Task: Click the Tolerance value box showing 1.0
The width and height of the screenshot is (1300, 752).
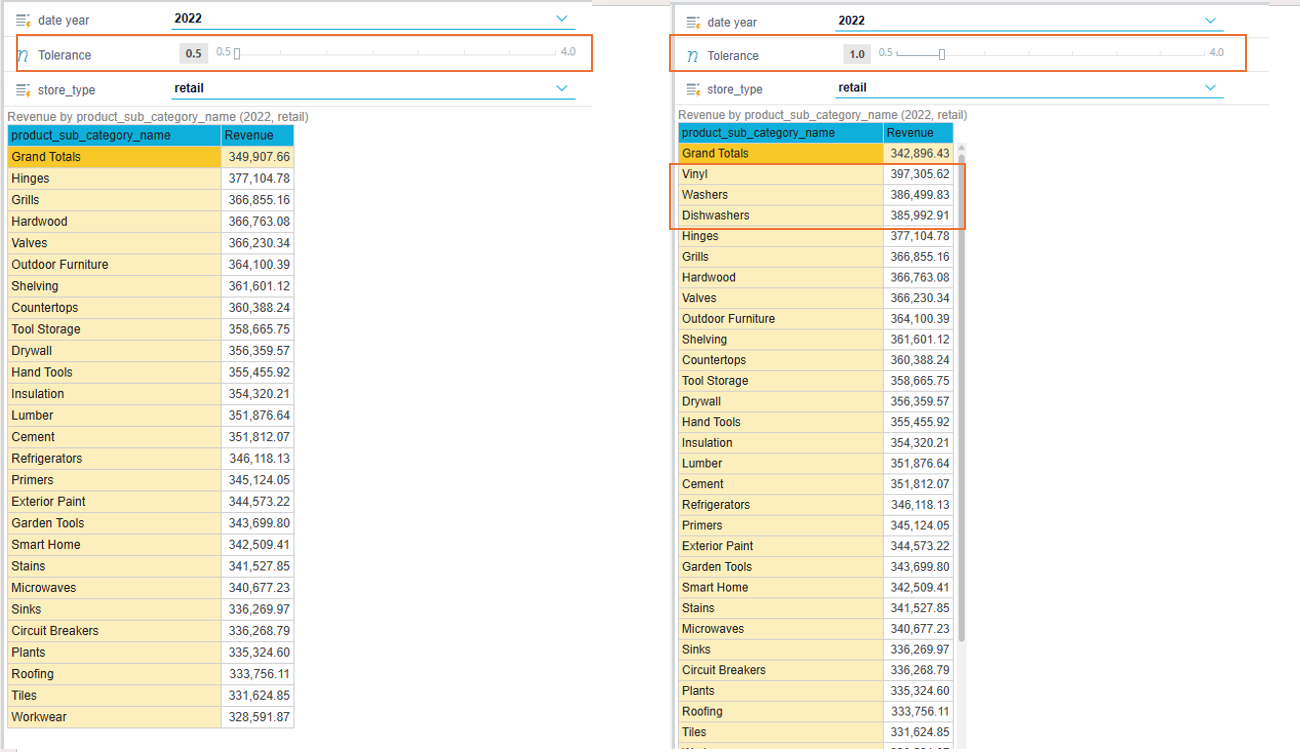Action: click(x=857, y=54)
